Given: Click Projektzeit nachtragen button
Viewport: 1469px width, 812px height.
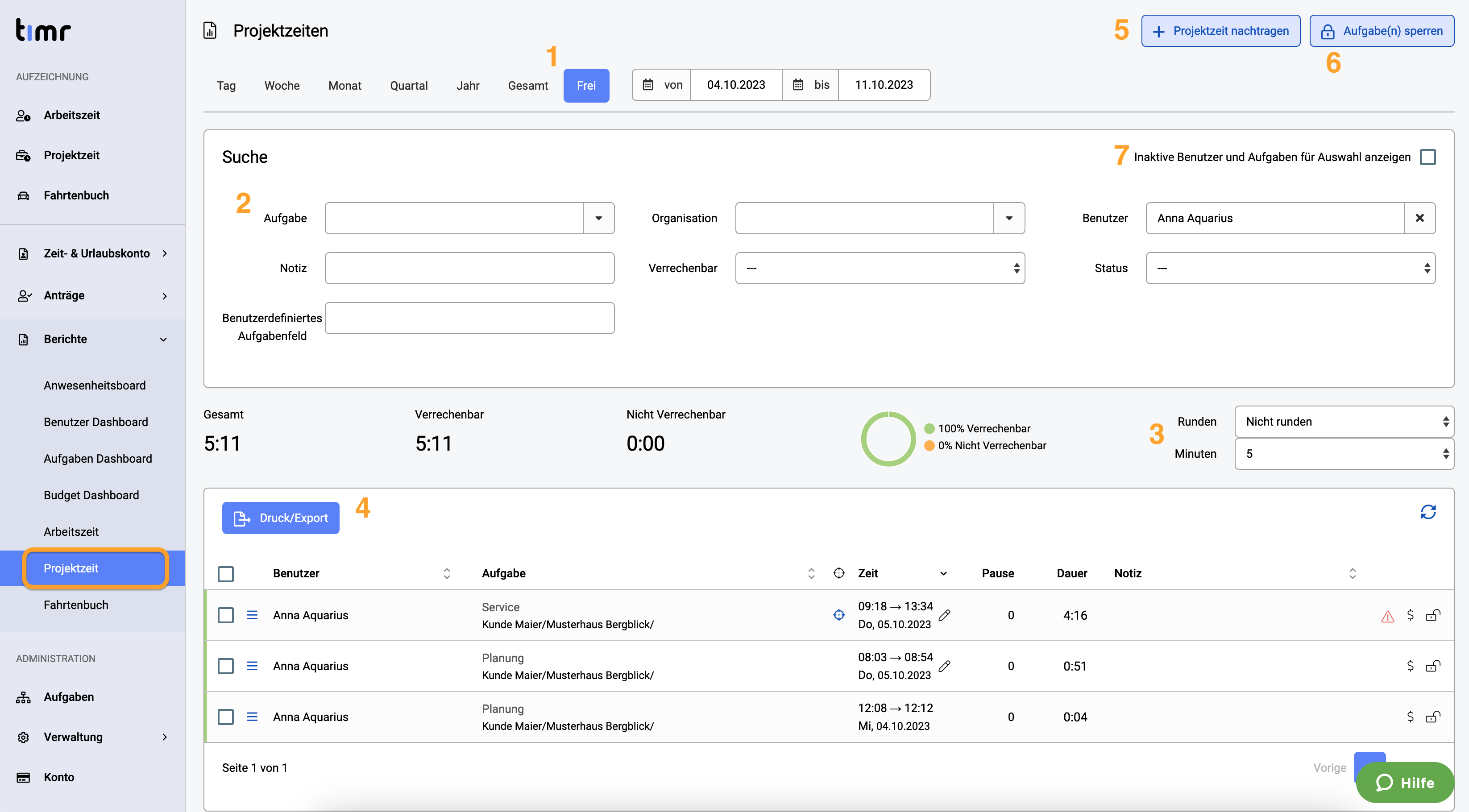Looking at the screenshot, I should pos(1220,31).
